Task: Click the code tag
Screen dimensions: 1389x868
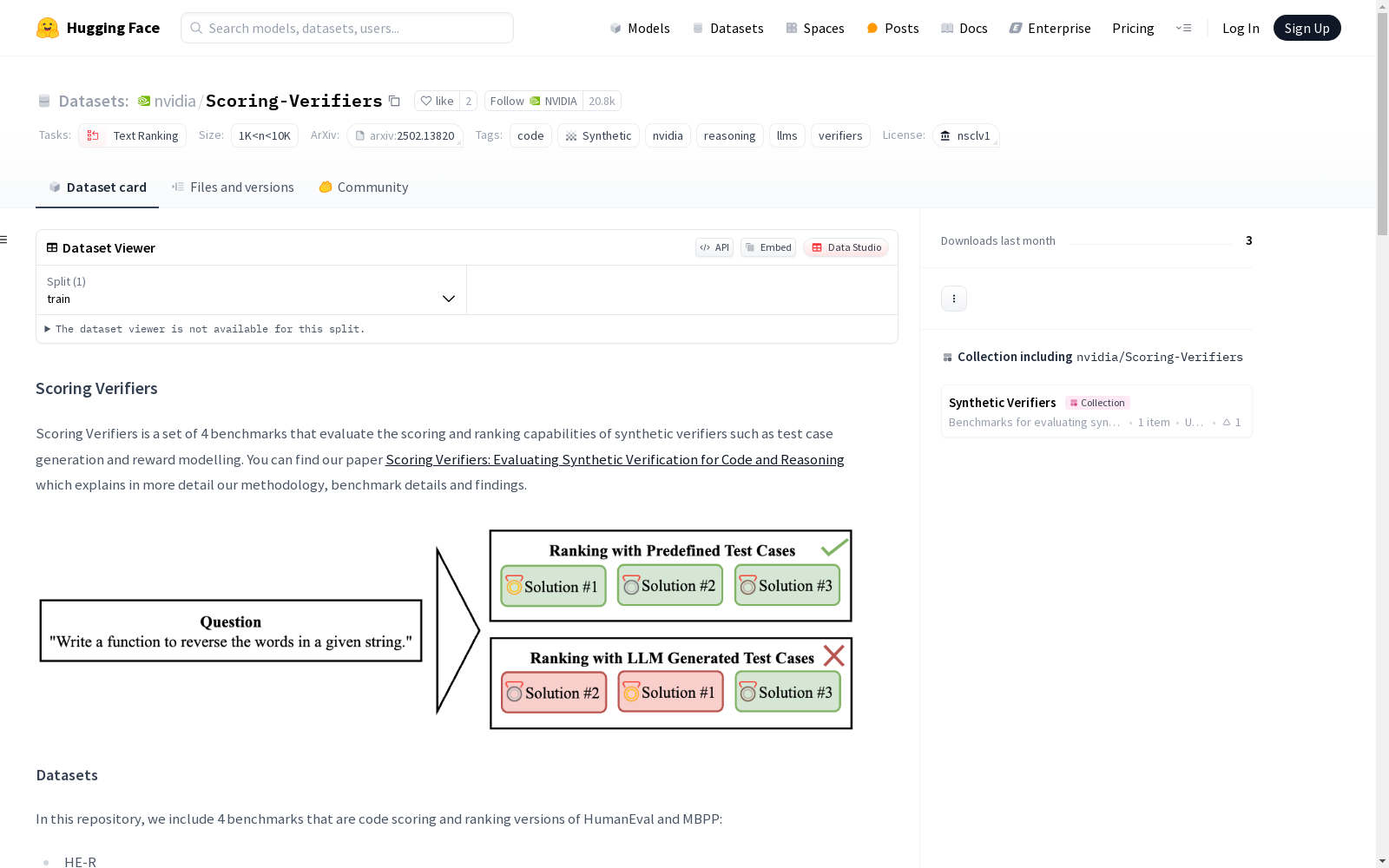Action: [530, 135]
